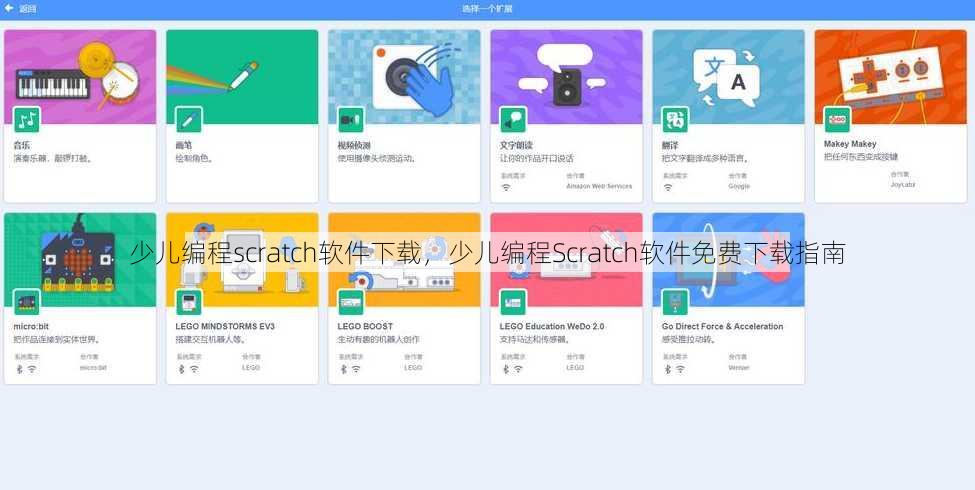This screenshot has width=975, height=490.
Task: Click the Bluetooth icon on LEGO BOOST card
Action: click(x=343, y=369)
